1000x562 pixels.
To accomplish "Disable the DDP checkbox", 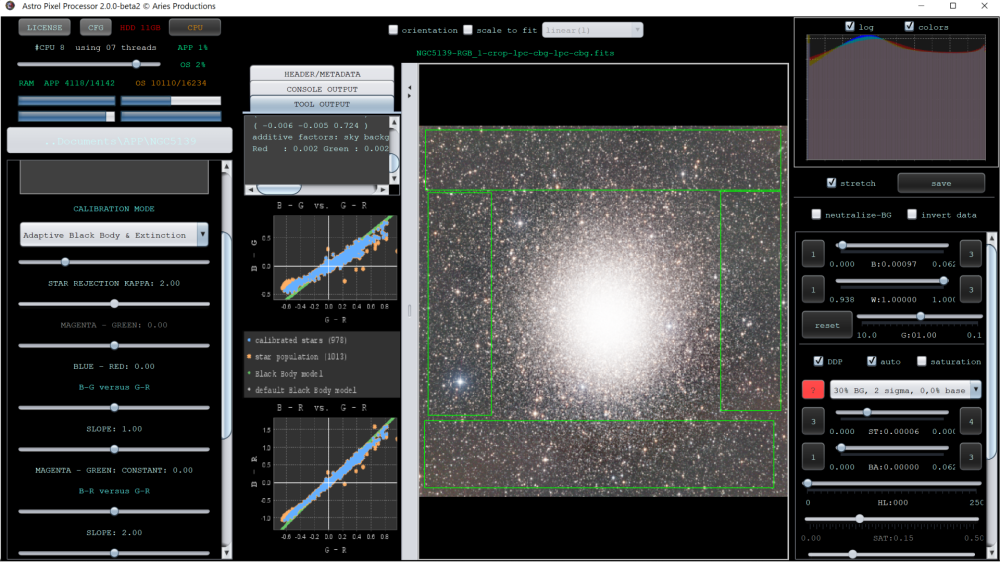I will point(818,361).
